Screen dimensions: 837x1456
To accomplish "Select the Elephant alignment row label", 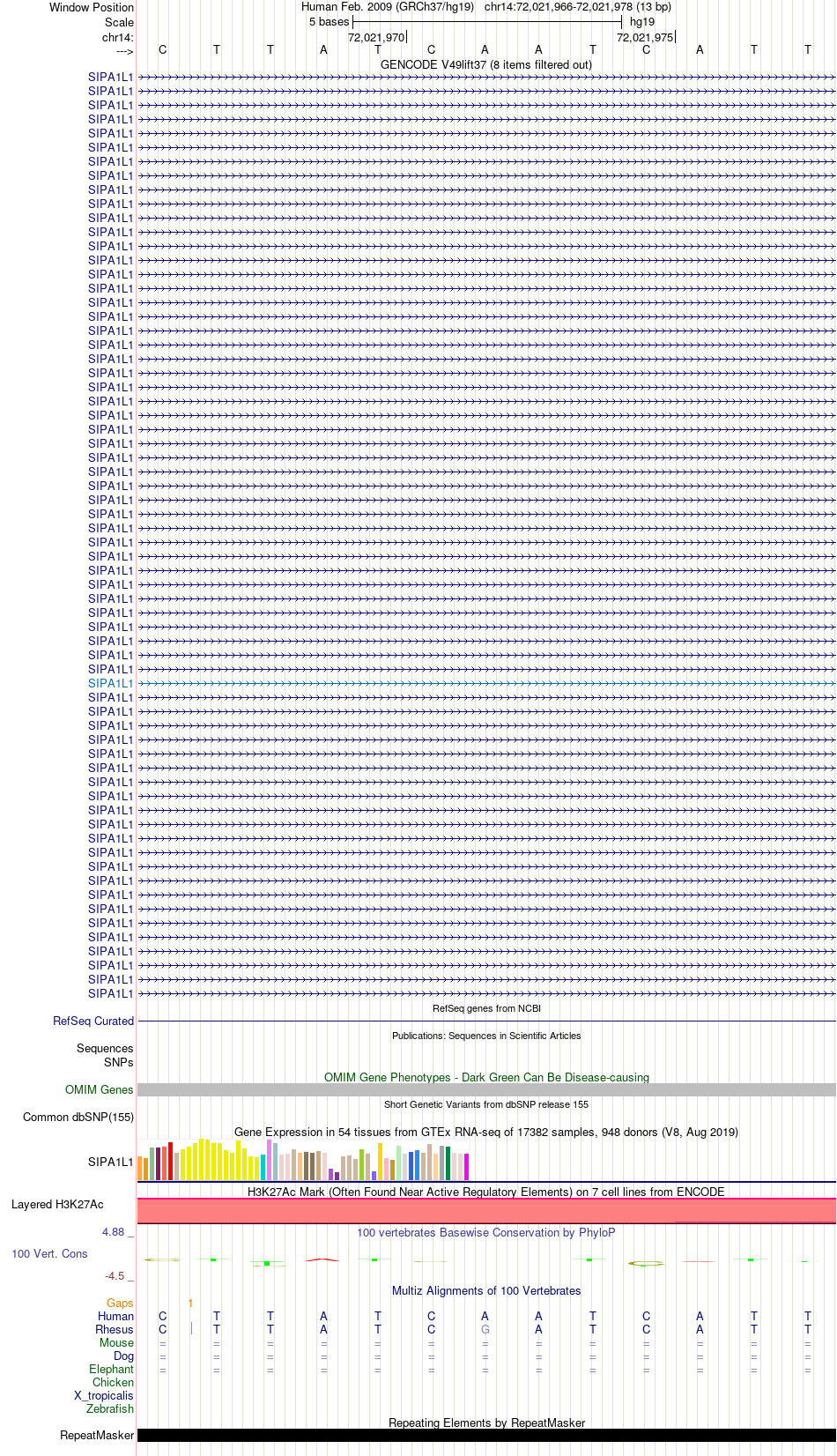I will 111,1369.
